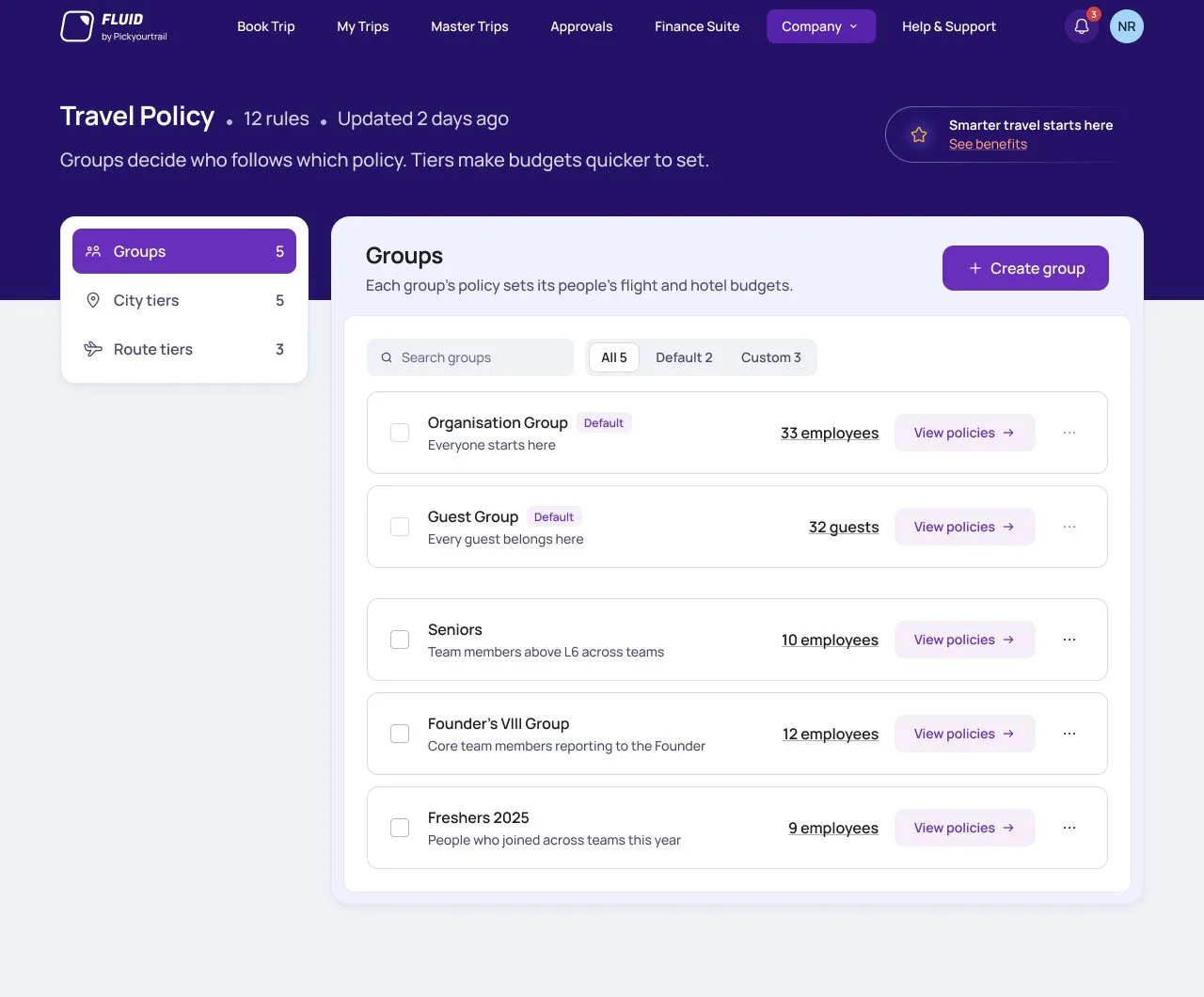Viewport: 1204px width, 997px height.
Task: Tick the Guest Group checkbox
Action: point(400,527)
